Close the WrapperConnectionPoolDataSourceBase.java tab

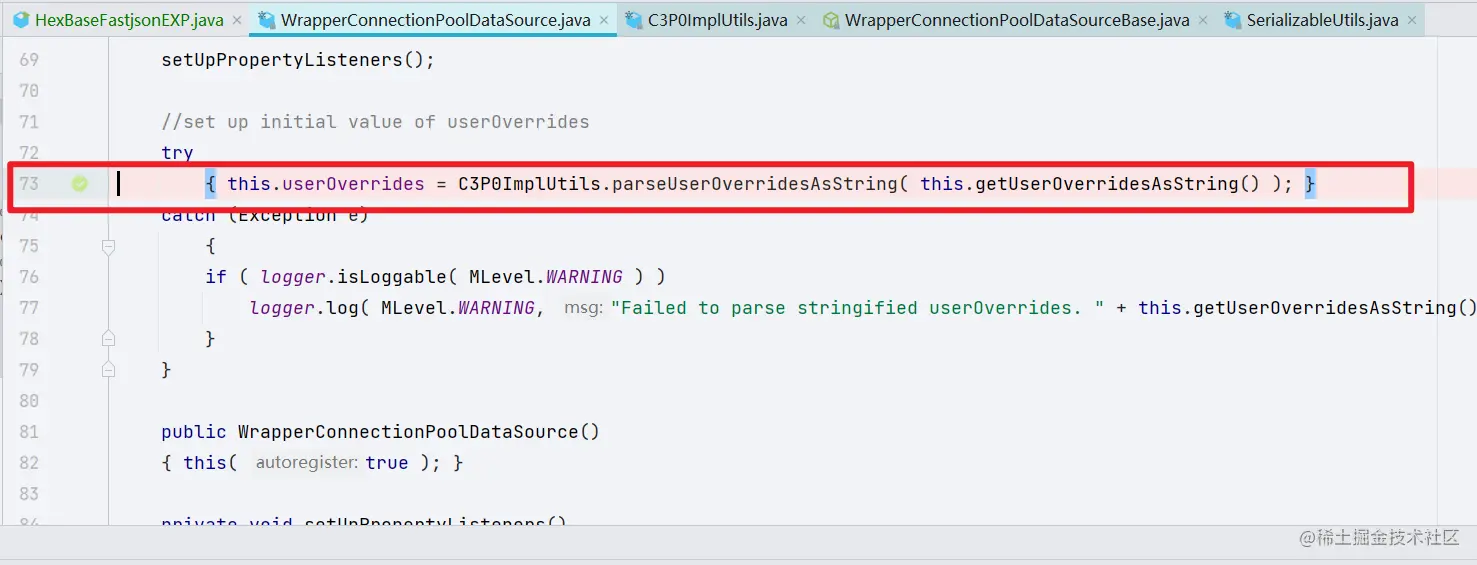click(x=1202, y=20)
